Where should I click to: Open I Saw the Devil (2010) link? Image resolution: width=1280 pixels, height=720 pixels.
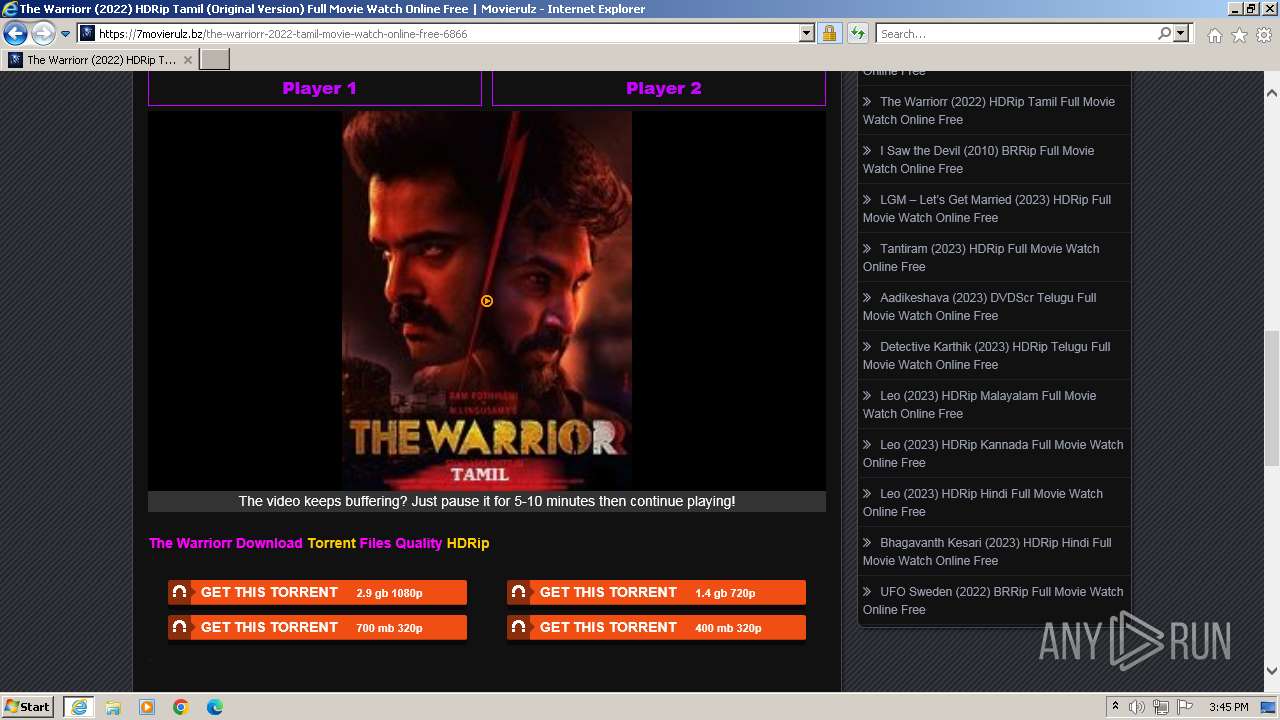pos(979,159)
